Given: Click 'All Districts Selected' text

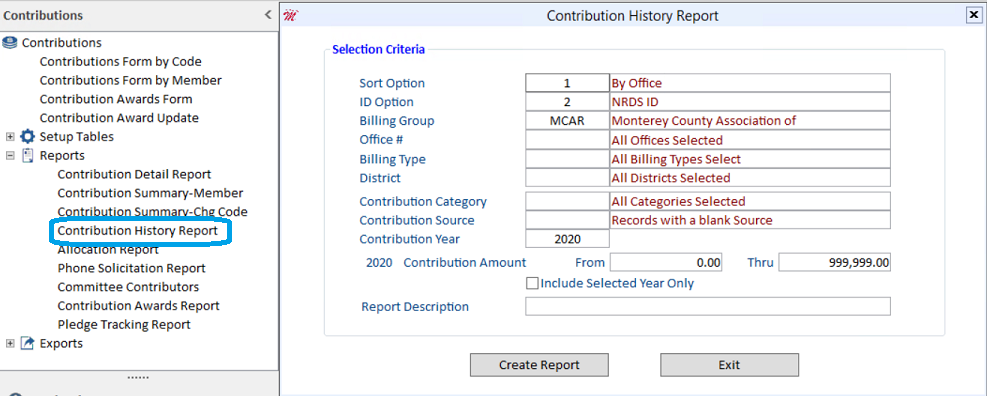Looking at the screenshot, I should coord(670,178).
